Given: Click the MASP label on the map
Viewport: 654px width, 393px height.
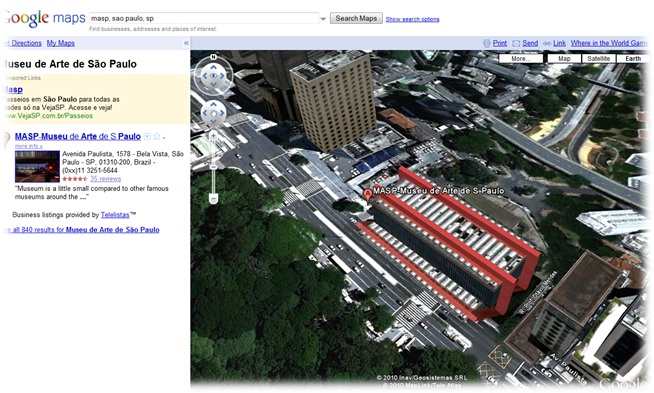Looking at the screenshot, I should [438, 191].
